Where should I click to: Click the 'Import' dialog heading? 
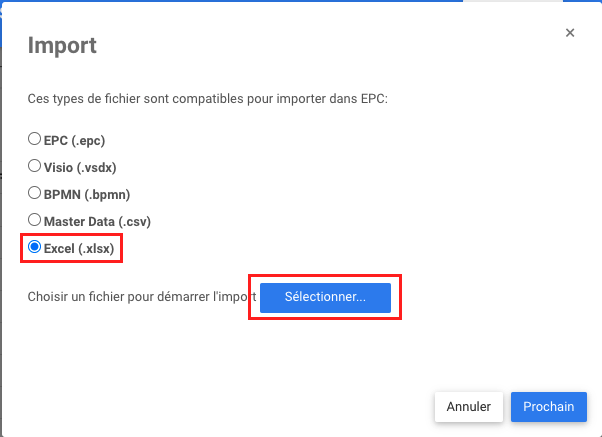pos(62,46)
